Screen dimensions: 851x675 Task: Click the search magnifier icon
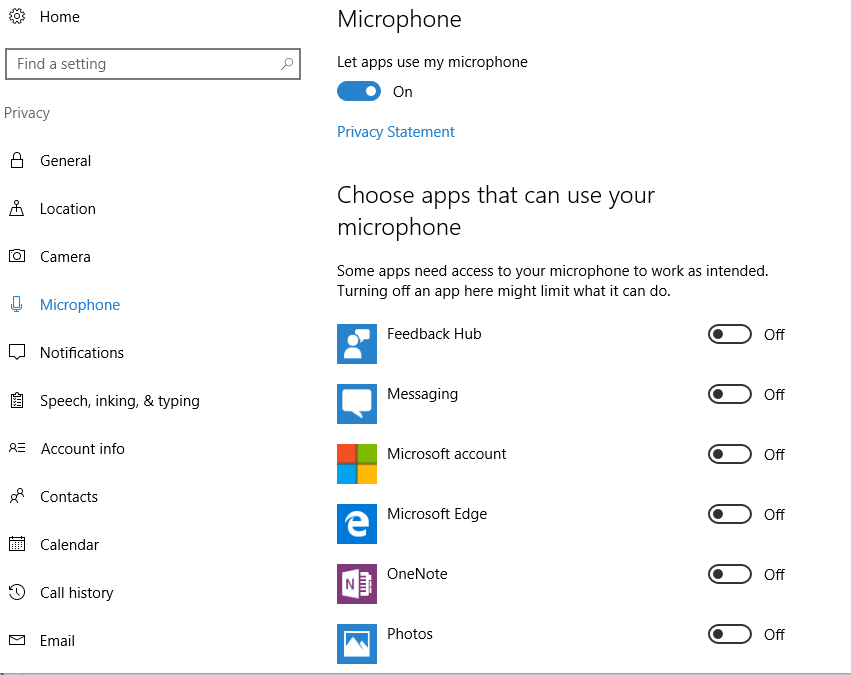pyautogui.click(x=287, y=64)
